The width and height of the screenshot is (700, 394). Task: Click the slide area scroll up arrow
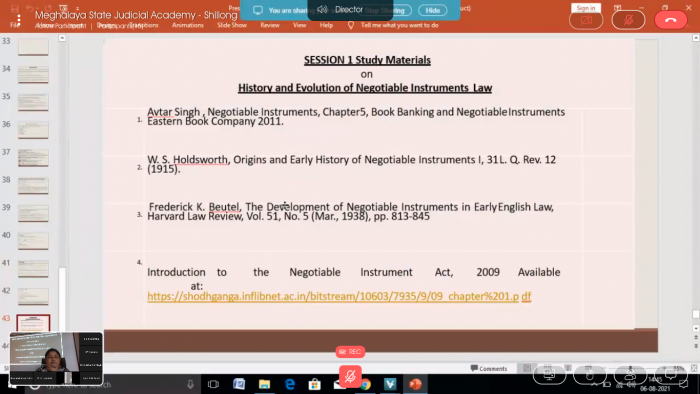coord(696,38)
